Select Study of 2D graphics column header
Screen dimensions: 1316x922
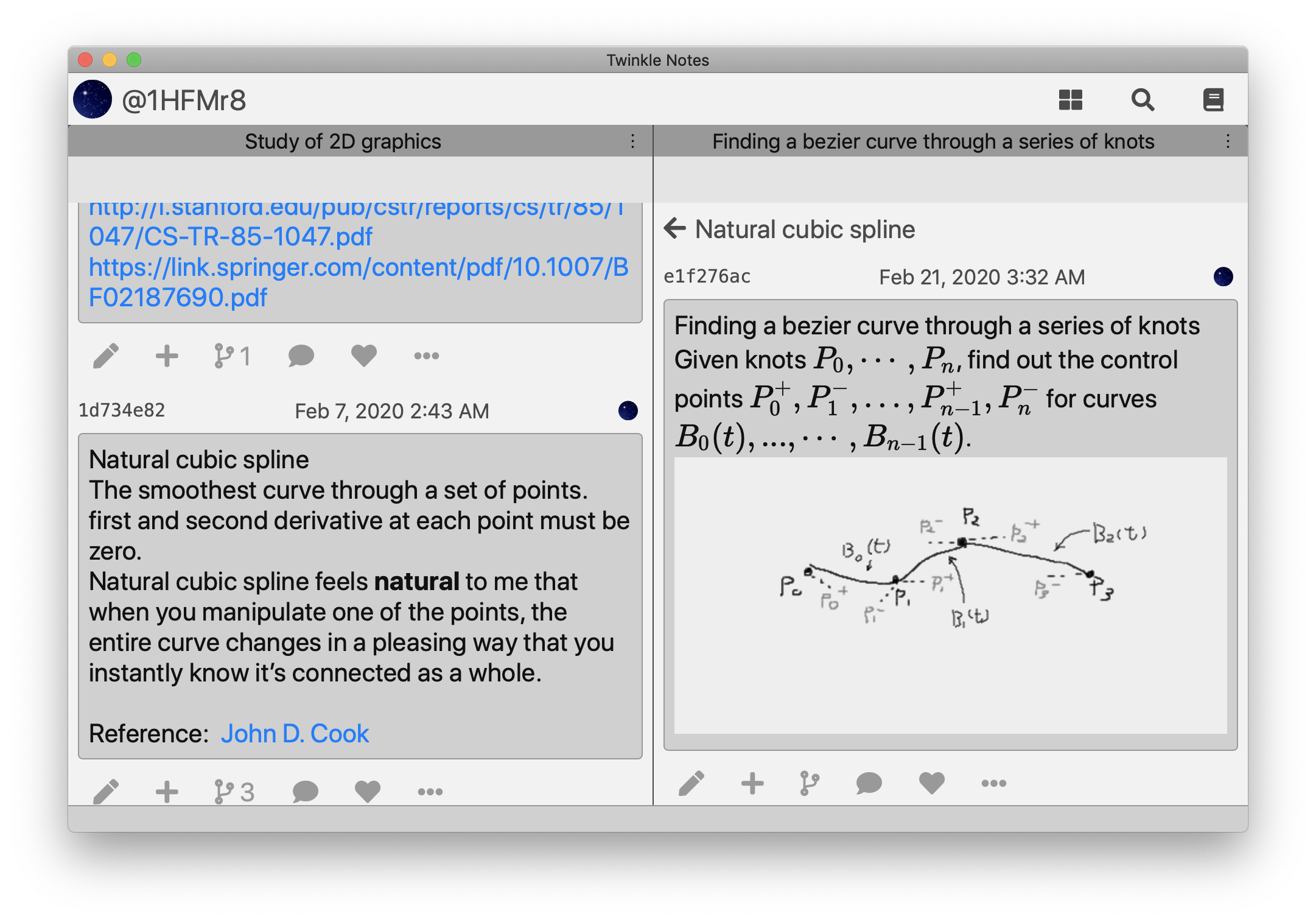click(343, 141)
